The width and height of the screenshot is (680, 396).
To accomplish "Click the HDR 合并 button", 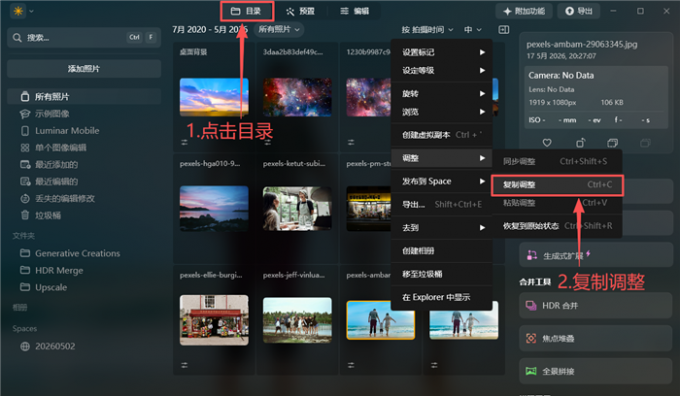I will [595, 306].
